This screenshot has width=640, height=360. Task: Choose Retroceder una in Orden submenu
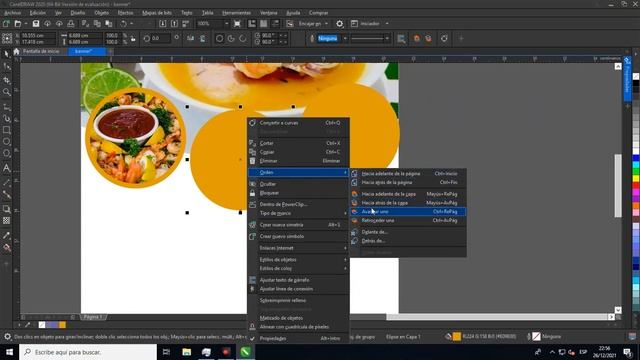(x=408, y=220)
